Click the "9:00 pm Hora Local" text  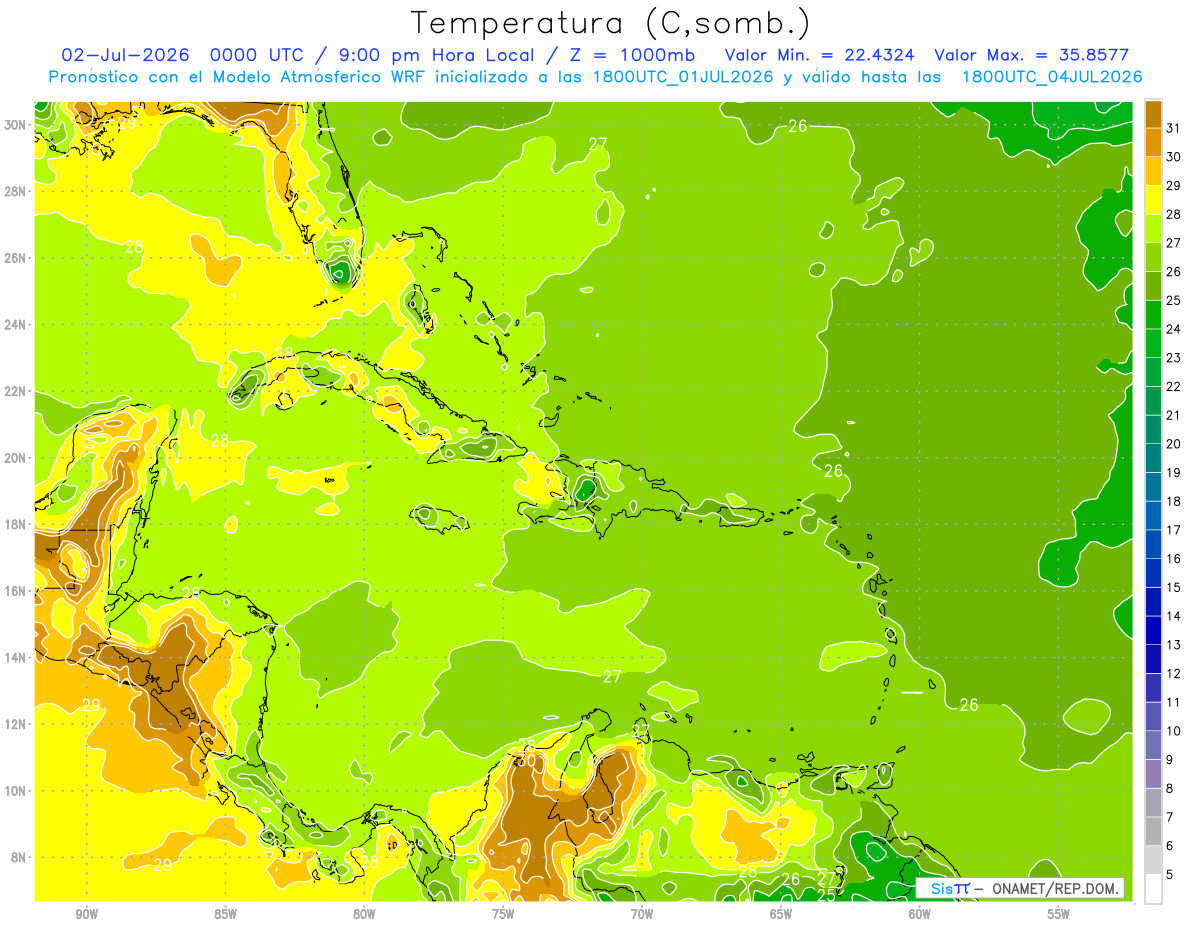point(437,55)
